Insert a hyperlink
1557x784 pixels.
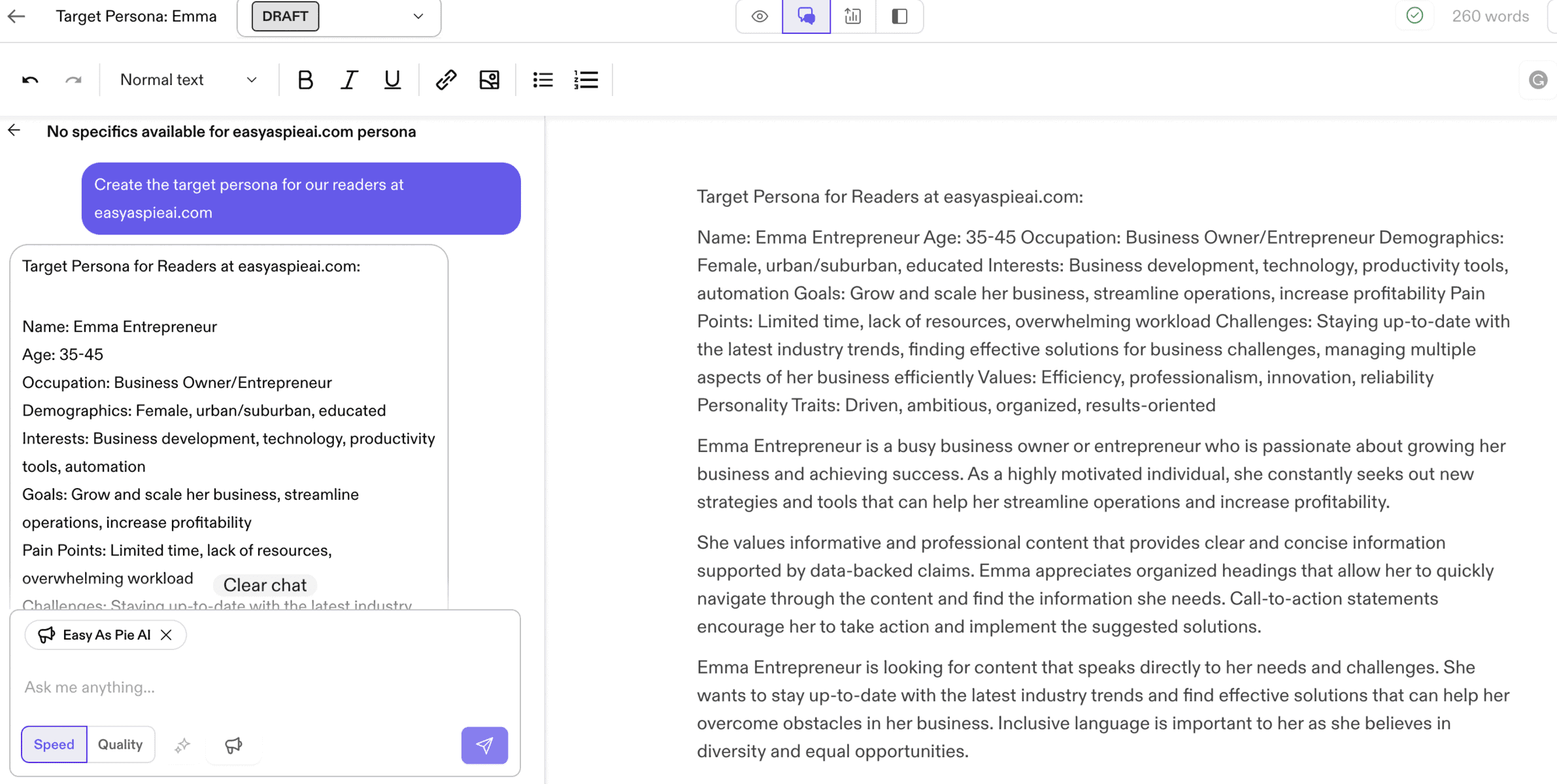pyautogui.click(x=446, y=80)
